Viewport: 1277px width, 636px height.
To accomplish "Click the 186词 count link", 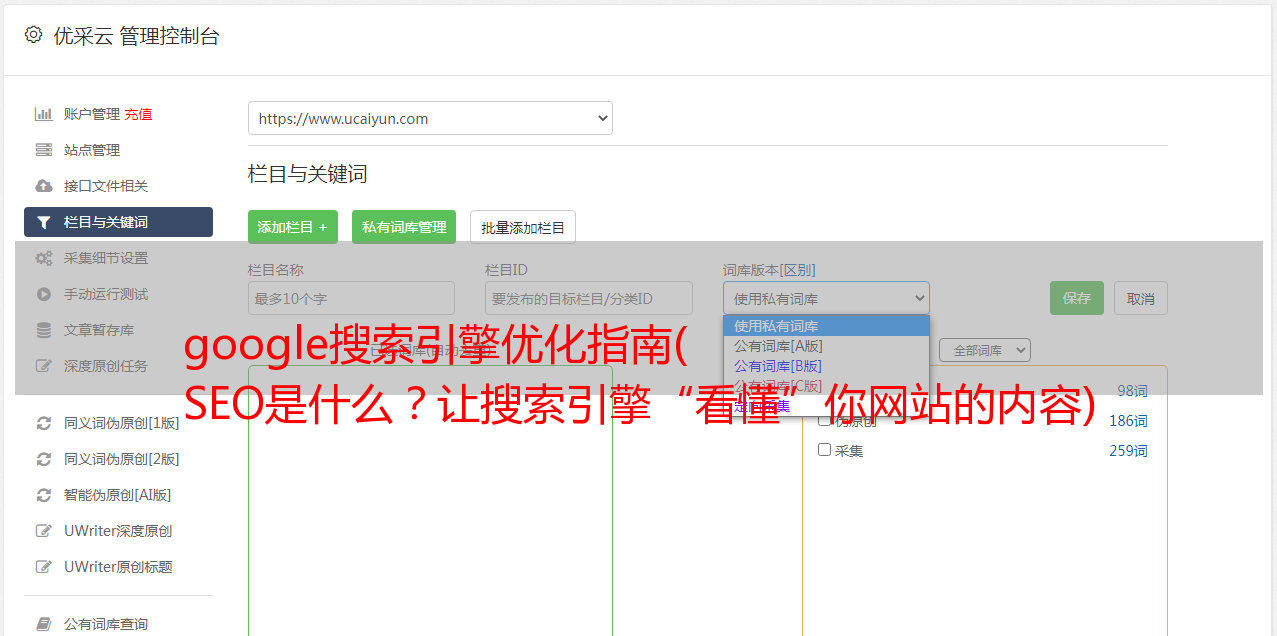I will point(1128,421).
